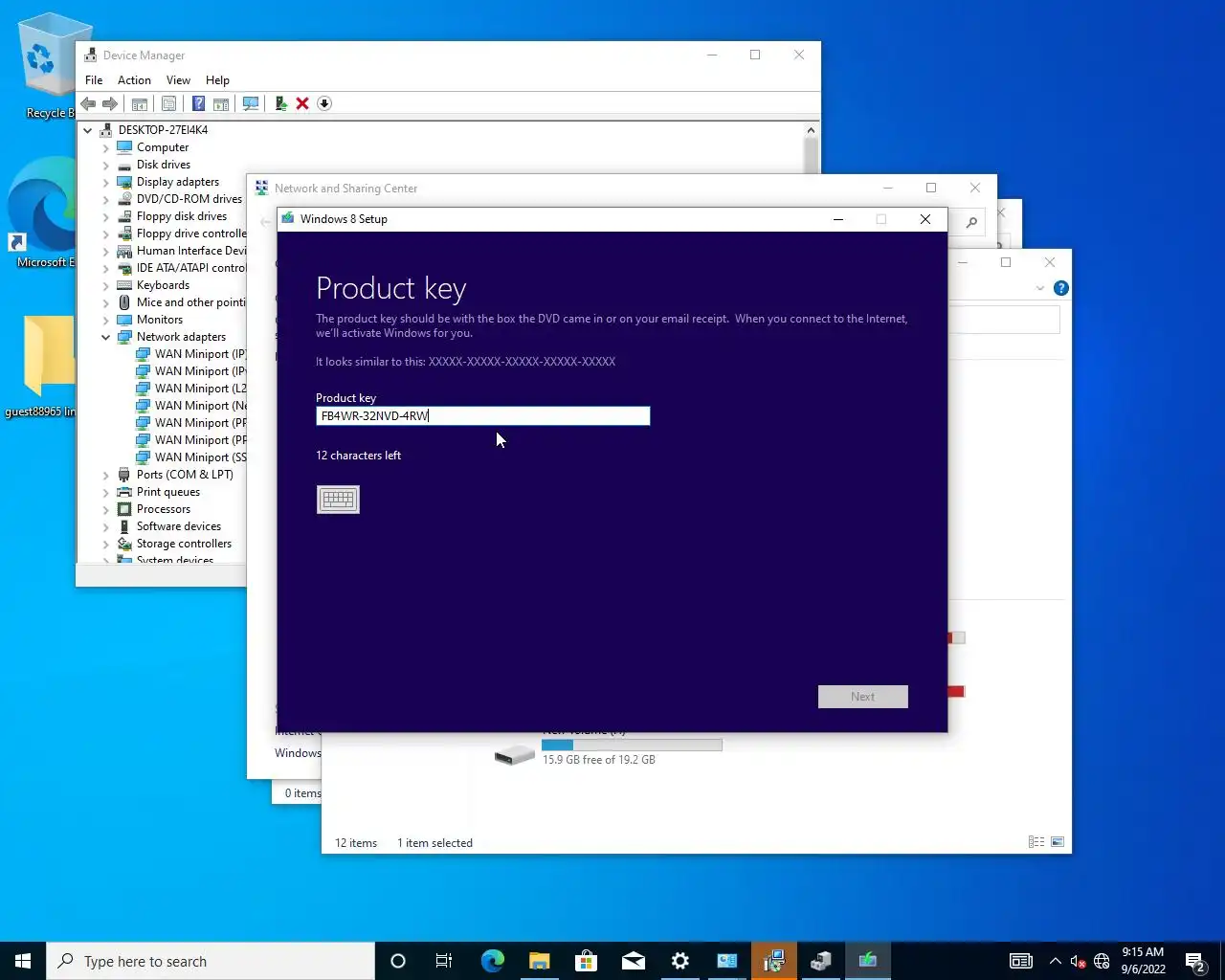Viewport: 1225px width, 980px height.
Task: Click the muted speaker tray icon
Action: tap(1078, 961)
